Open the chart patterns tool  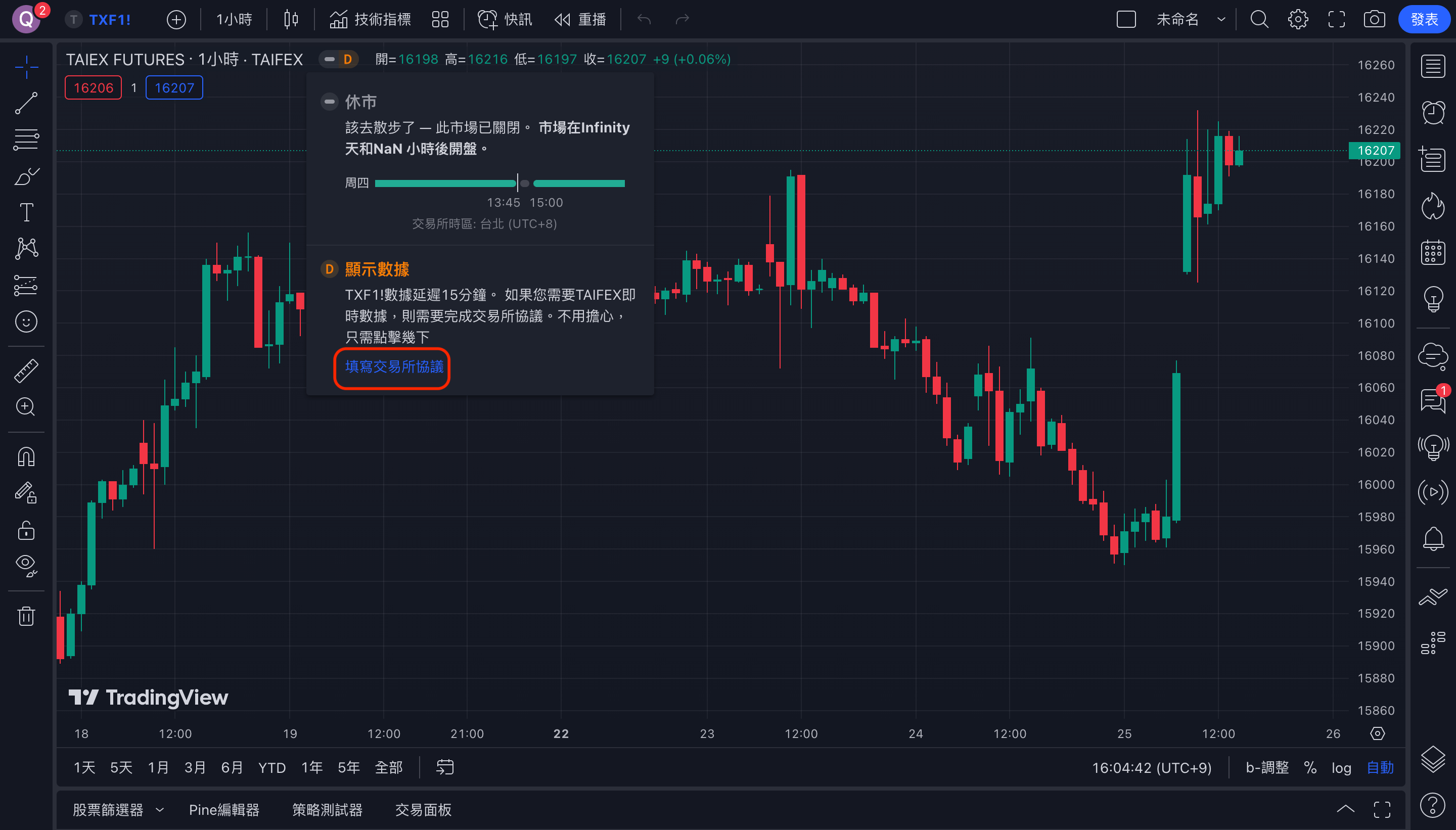pyautogui.click(x=26, y=249)
